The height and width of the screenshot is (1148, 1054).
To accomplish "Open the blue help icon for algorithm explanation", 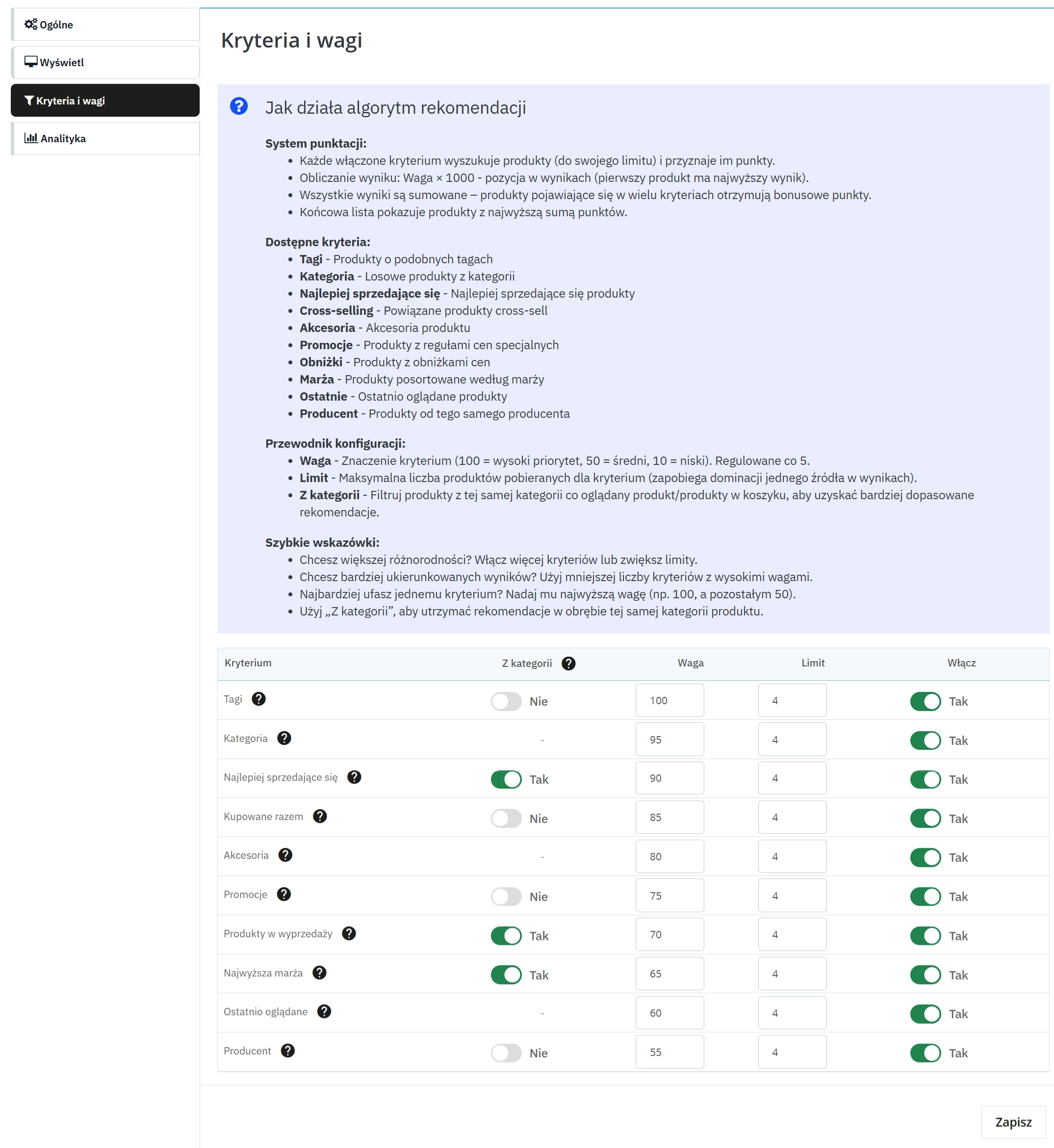I will coord(238,106).
